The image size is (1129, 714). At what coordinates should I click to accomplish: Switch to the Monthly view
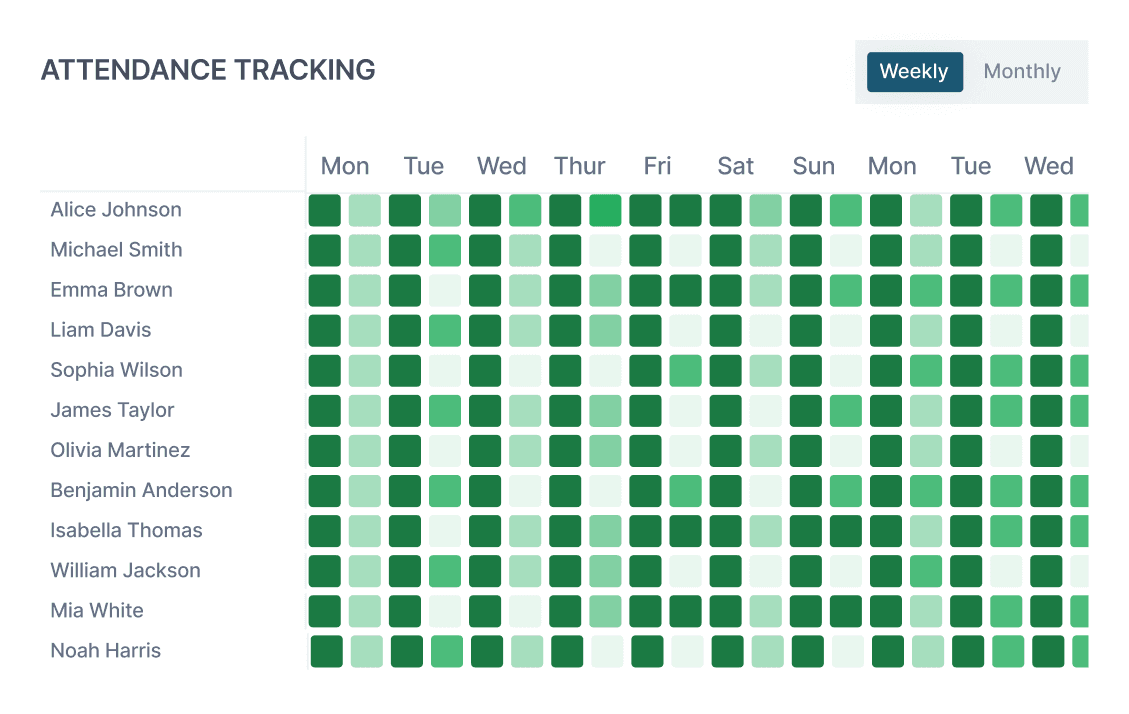tap(1022, 72)
